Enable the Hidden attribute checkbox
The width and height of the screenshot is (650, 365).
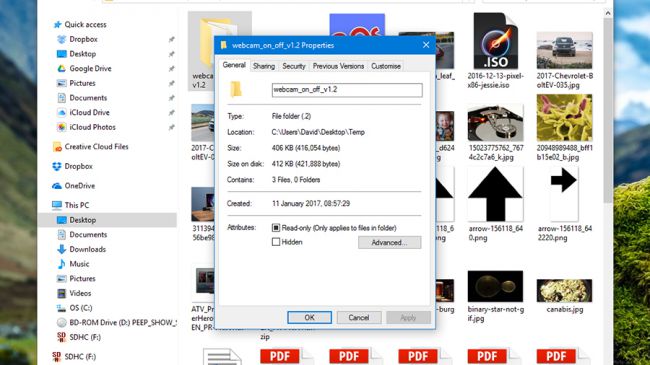pyautogui.click(x=276, y=242)
